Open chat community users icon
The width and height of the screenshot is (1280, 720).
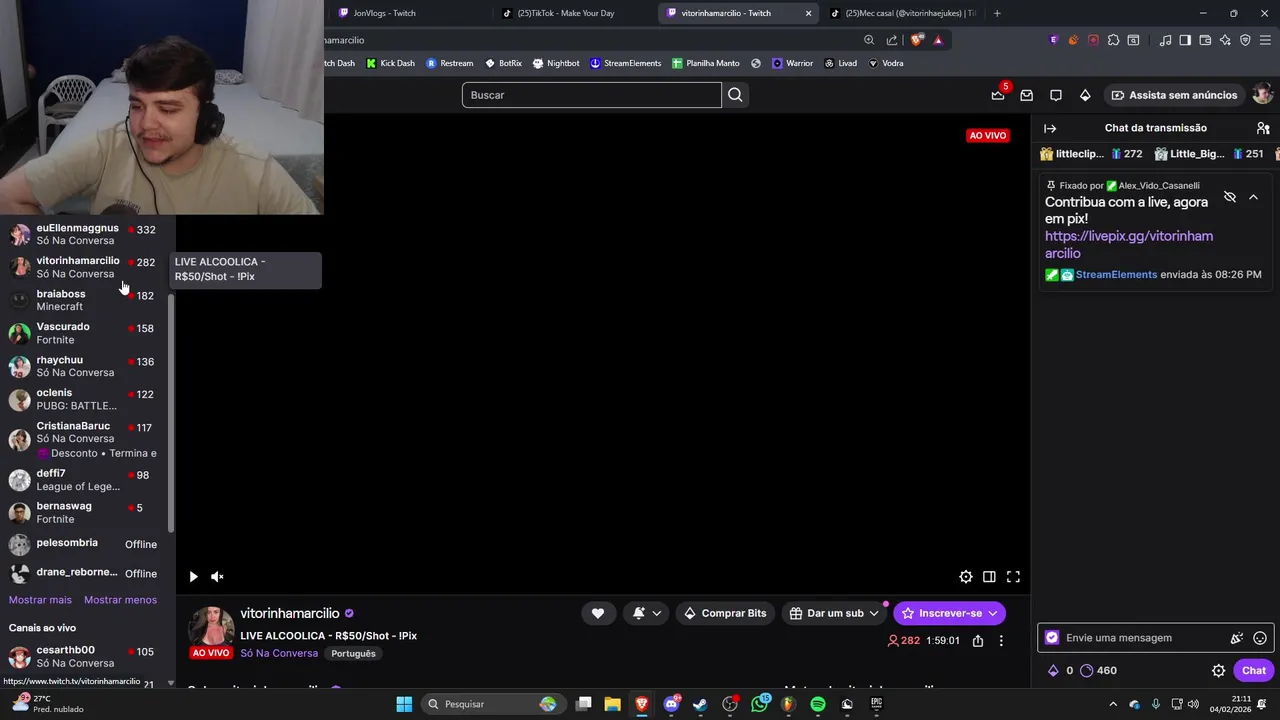(1263, 128)
